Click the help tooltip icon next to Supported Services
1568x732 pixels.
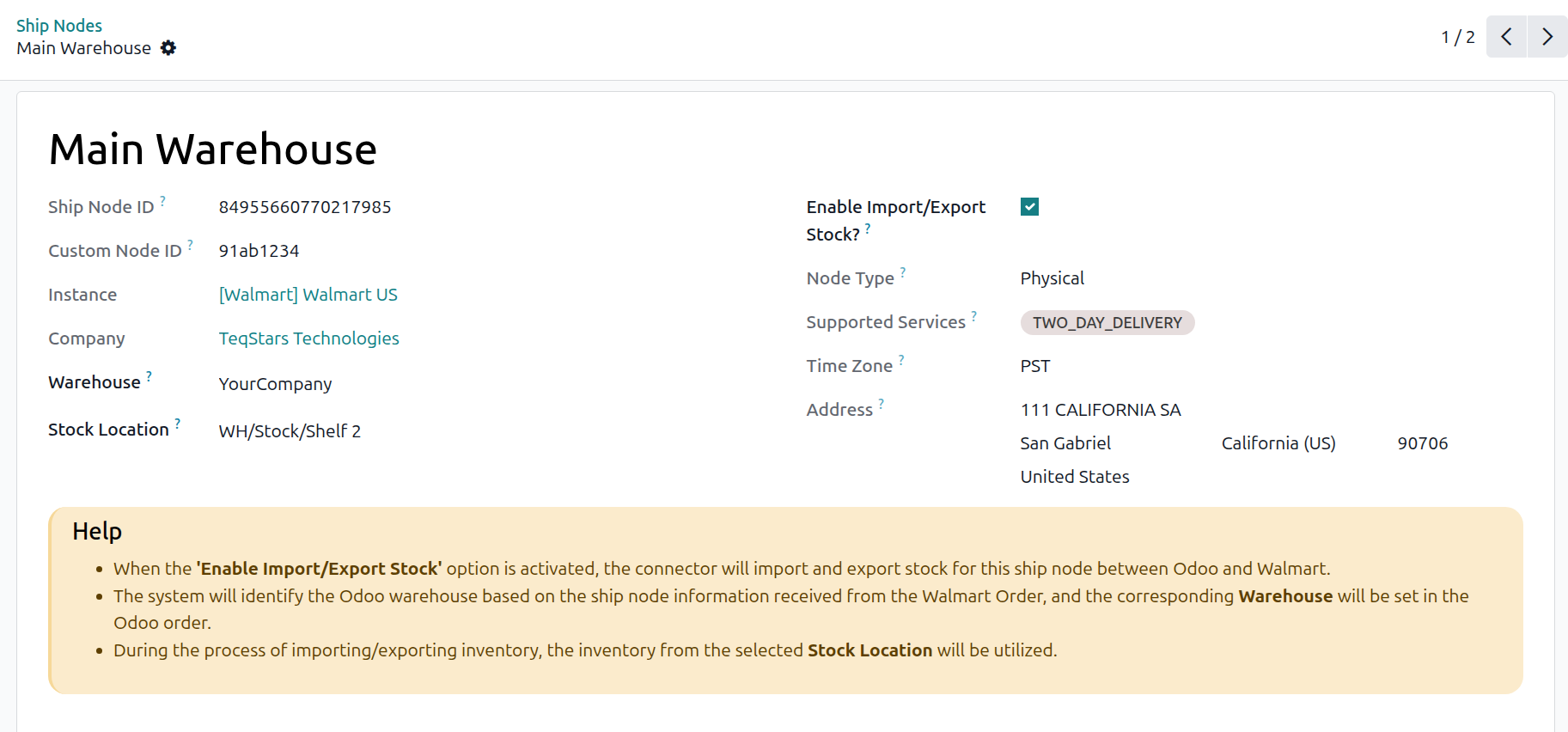973,315
